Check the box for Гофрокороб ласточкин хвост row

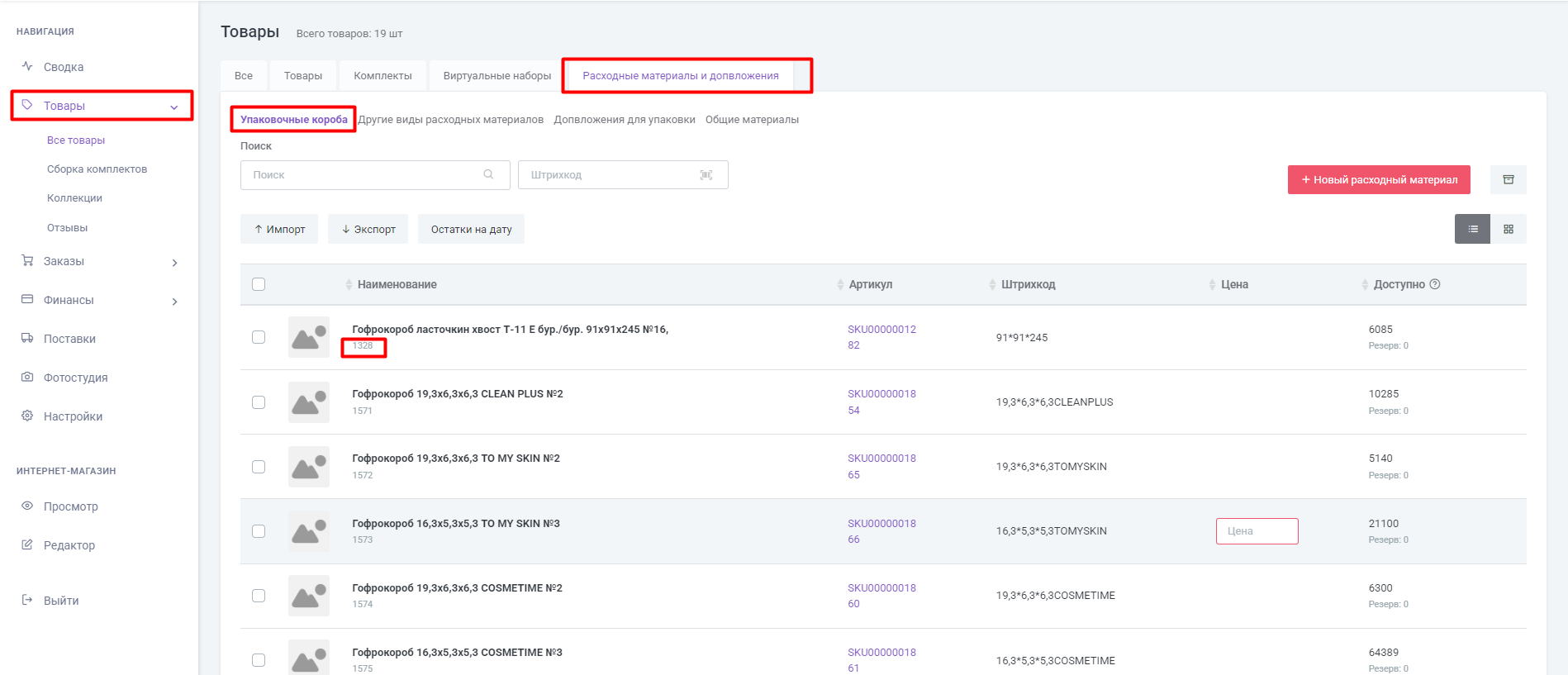(259, 337)
